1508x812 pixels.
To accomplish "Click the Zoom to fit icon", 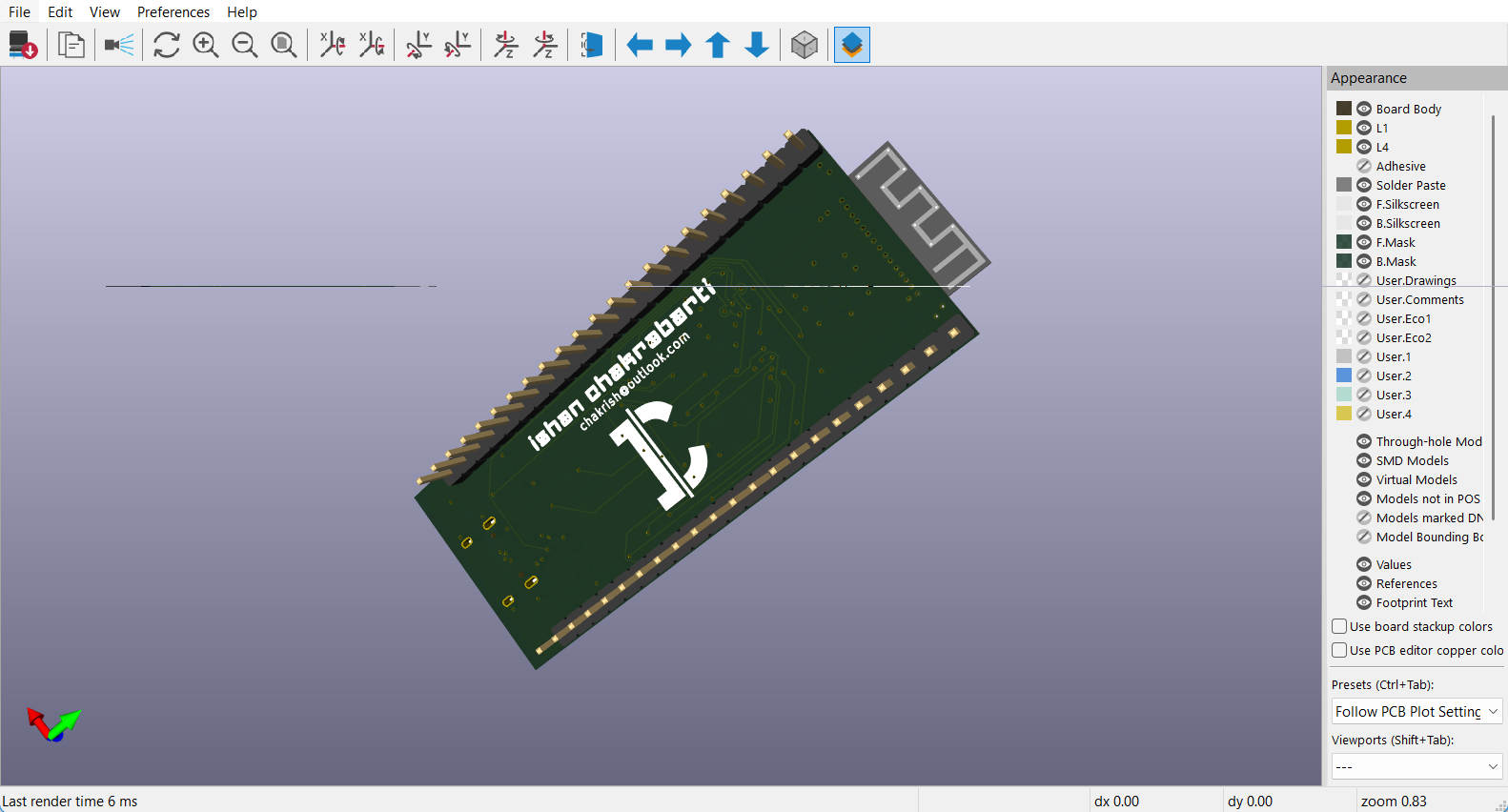I will pos(284,45).
